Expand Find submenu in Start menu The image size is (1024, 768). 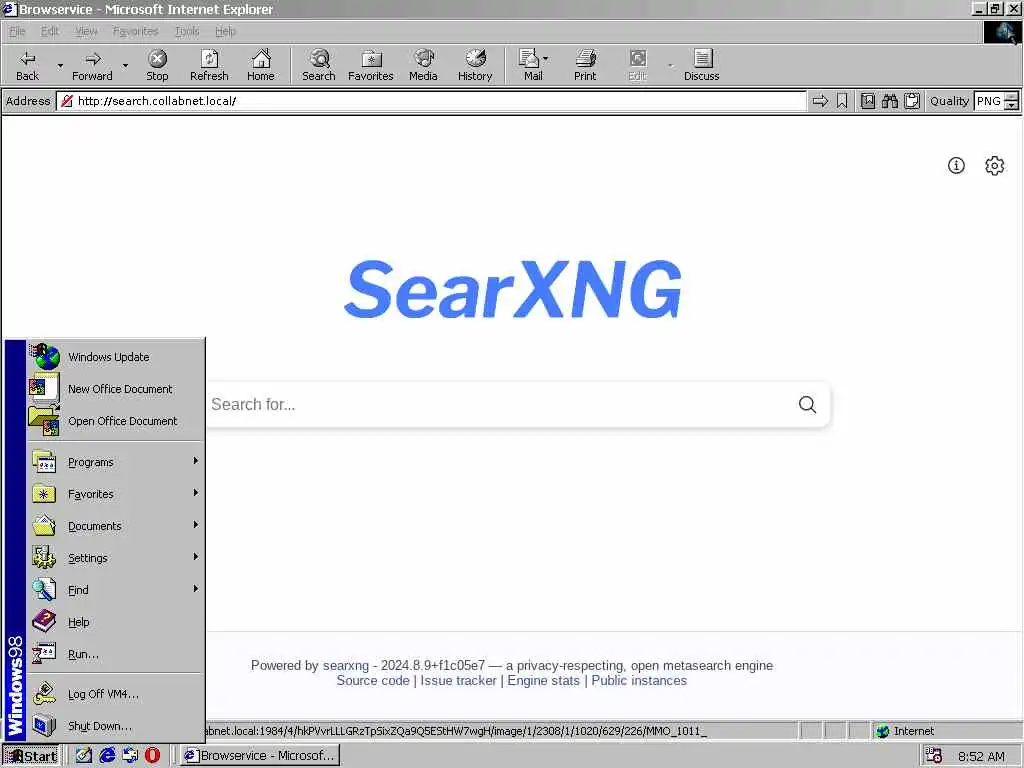115,590
